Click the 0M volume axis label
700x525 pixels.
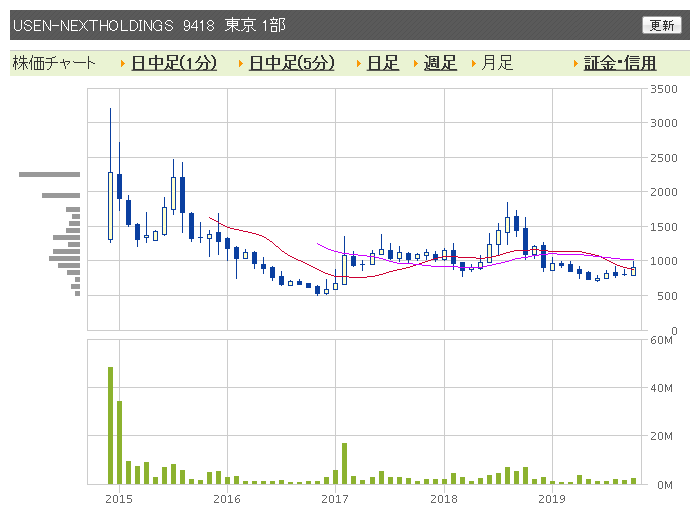(x=665, y=485)
